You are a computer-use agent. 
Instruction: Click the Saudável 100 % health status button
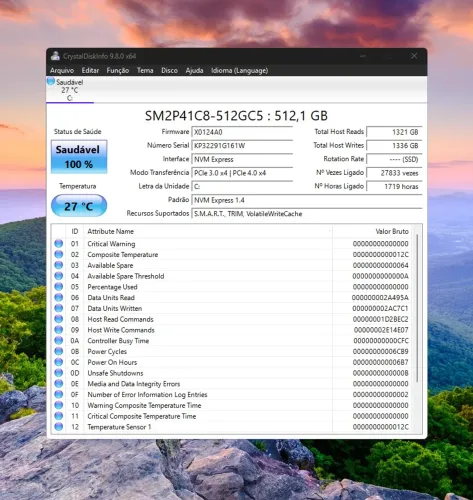tap(79, 157)
